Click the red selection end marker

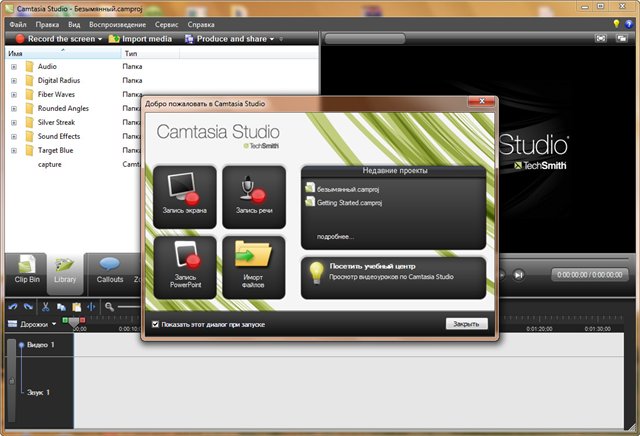point(82,320)
